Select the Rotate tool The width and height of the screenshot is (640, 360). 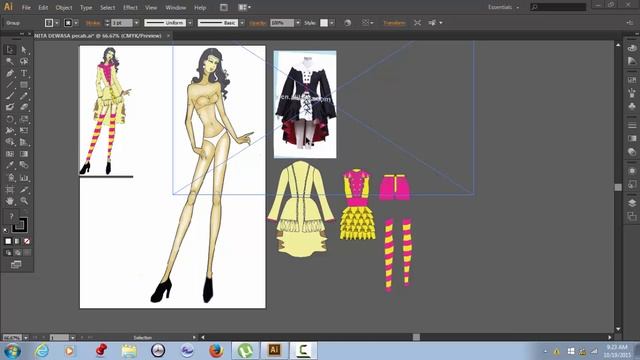(10, 119)
